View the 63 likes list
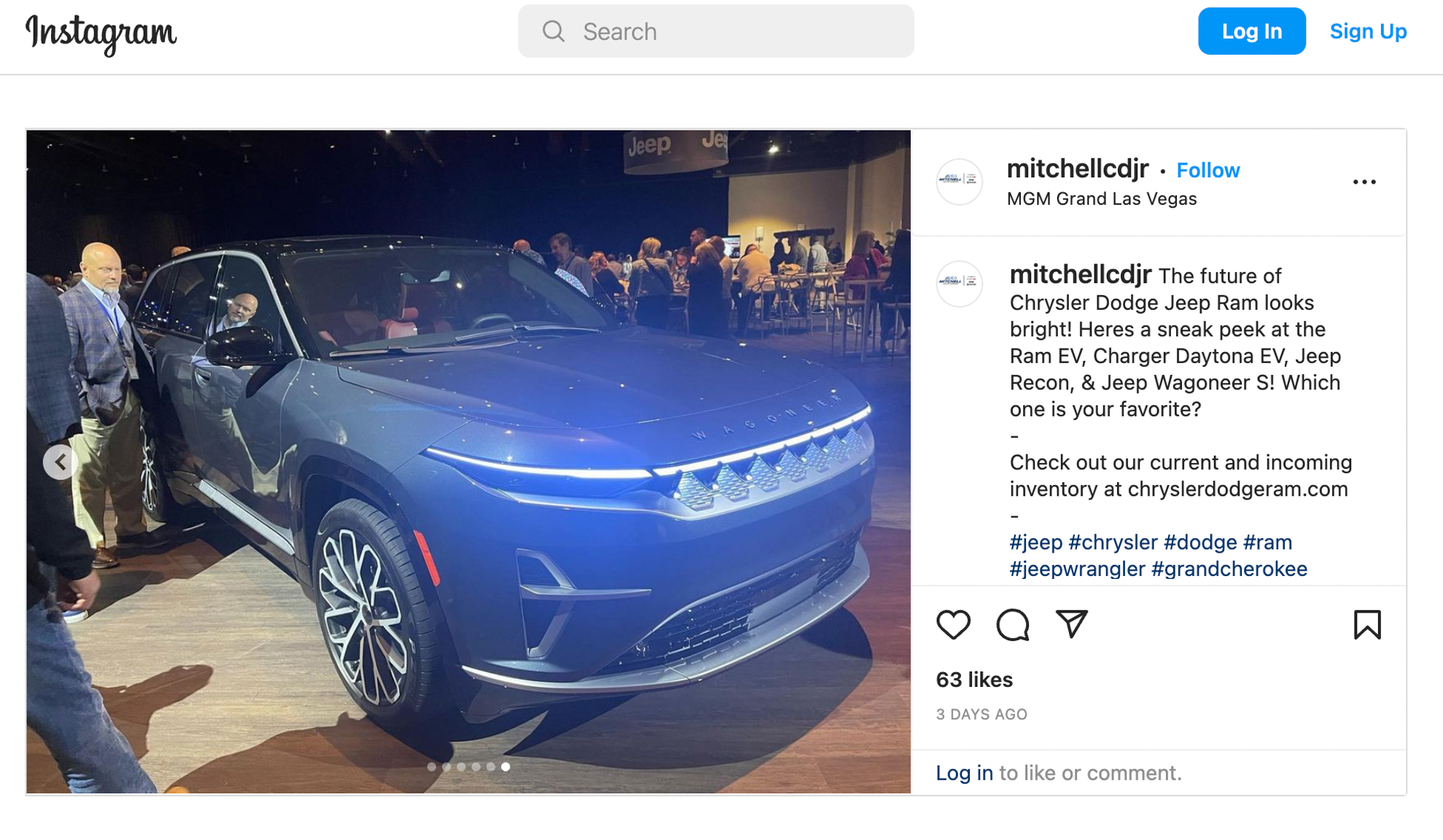The image size is (1443, 840). coord(974,680)
